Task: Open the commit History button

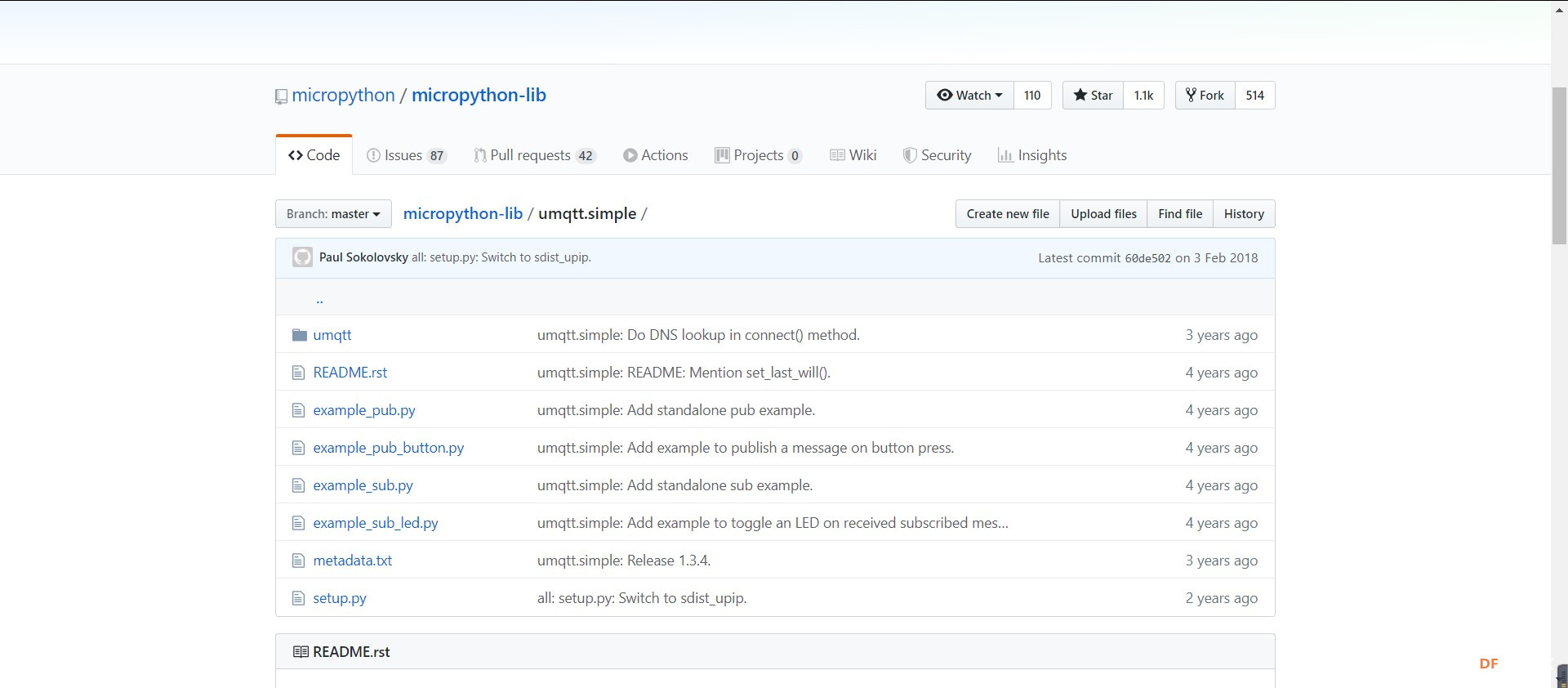Action: 1243,214
